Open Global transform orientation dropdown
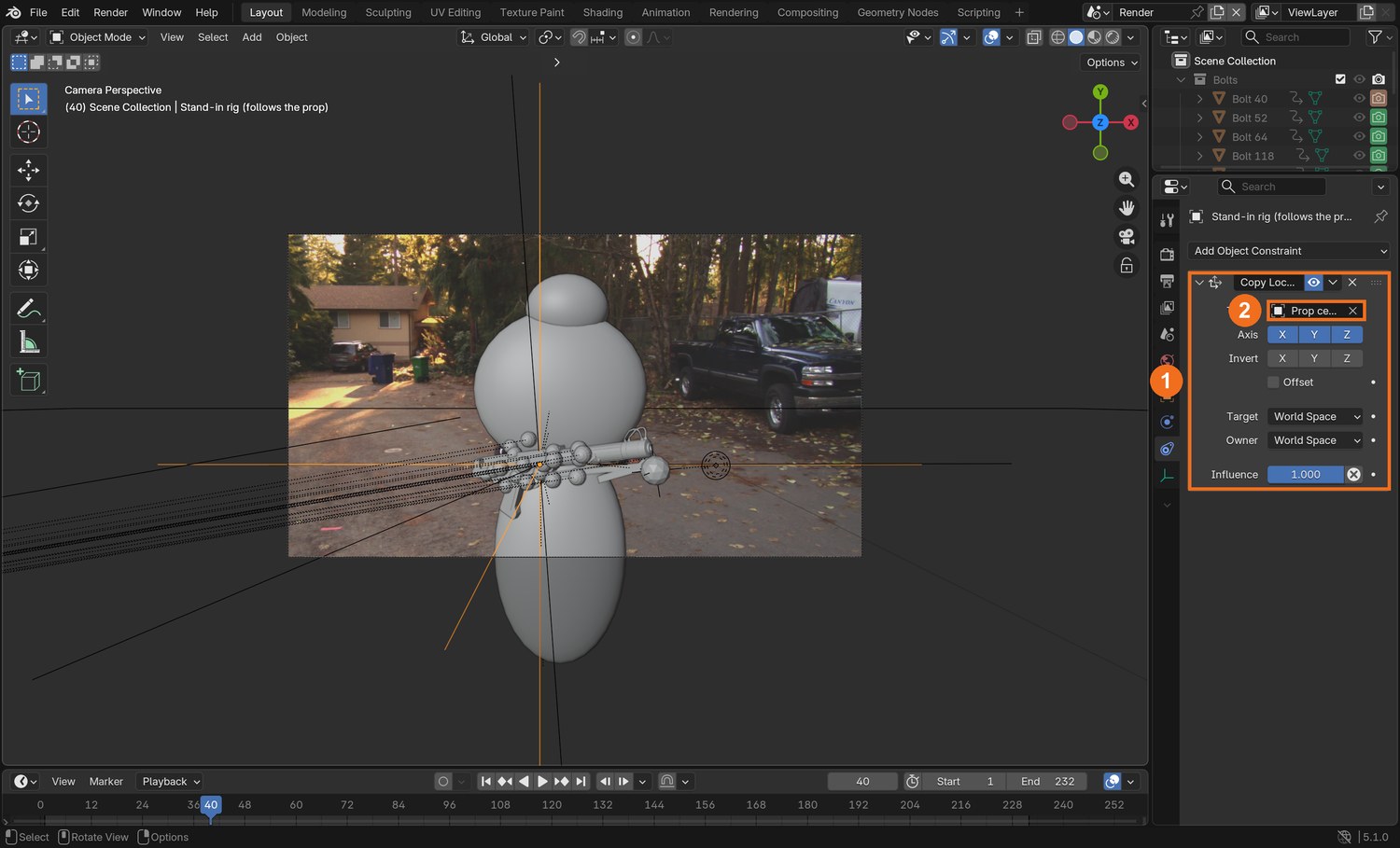This screenshot has height=848, width=1400. (x=494, y=37)
